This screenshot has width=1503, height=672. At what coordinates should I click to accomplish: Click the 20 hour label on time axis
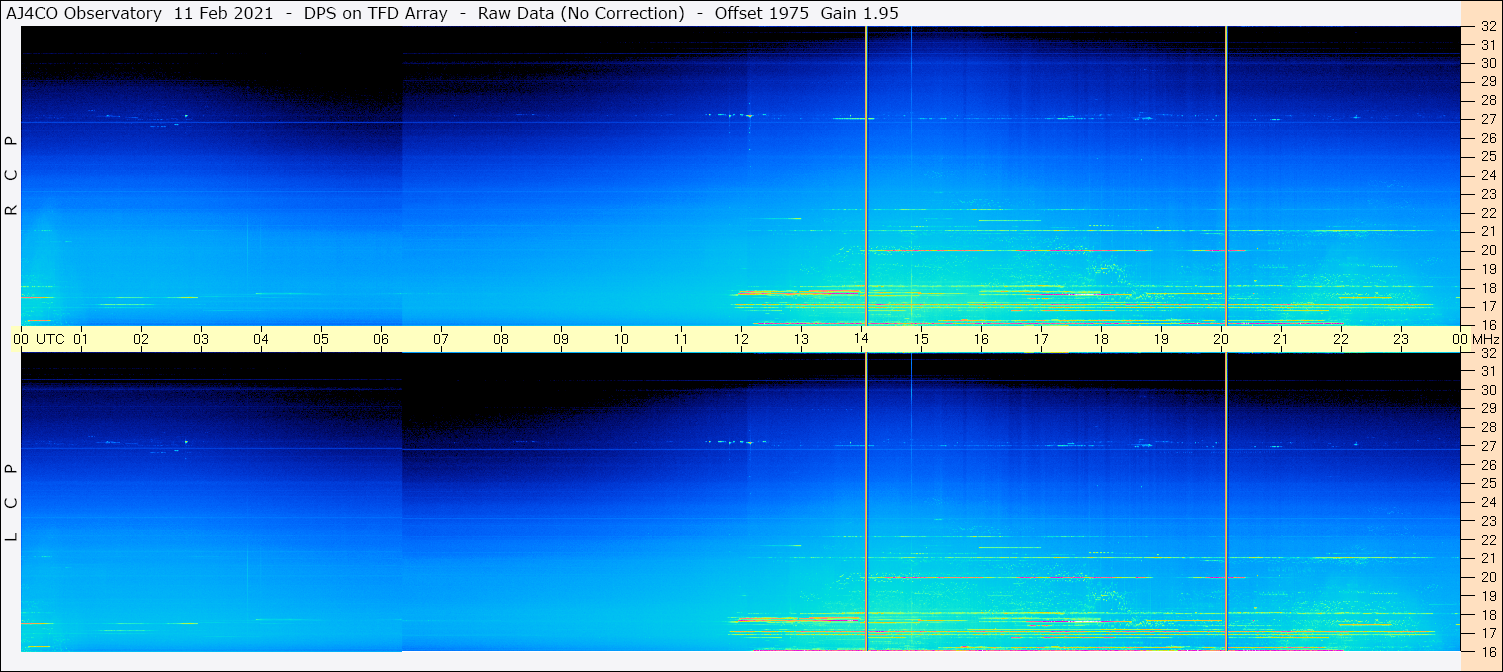click(1221, 339)
